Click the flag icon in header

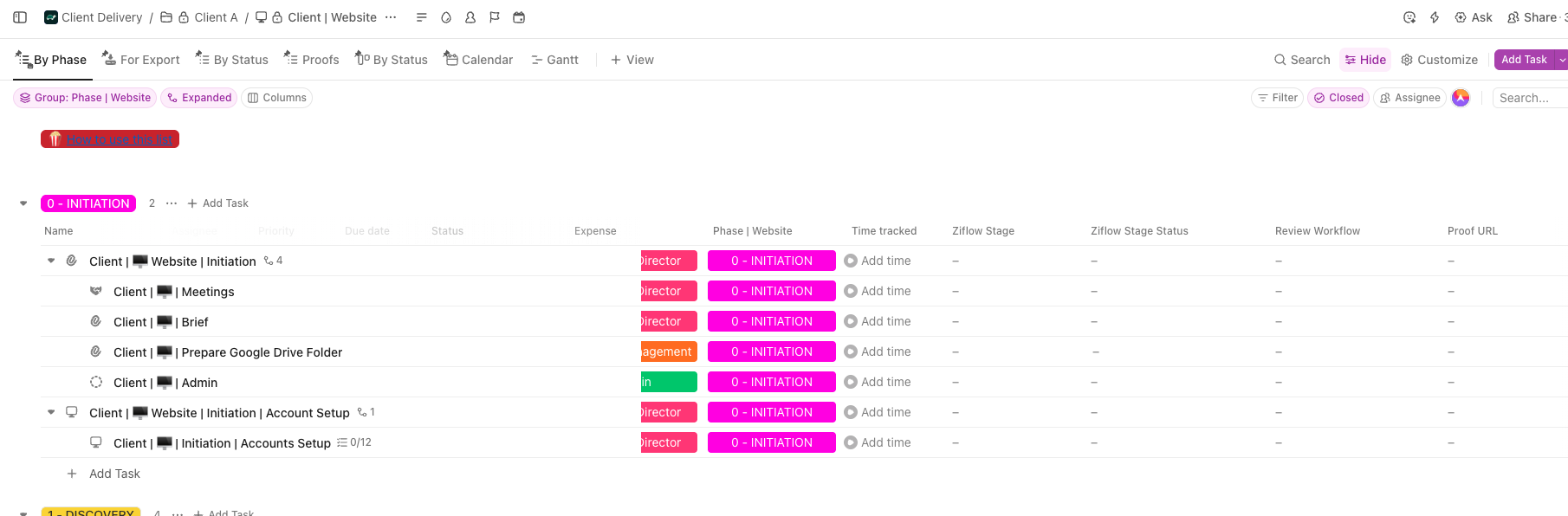(x=495, y=17)
